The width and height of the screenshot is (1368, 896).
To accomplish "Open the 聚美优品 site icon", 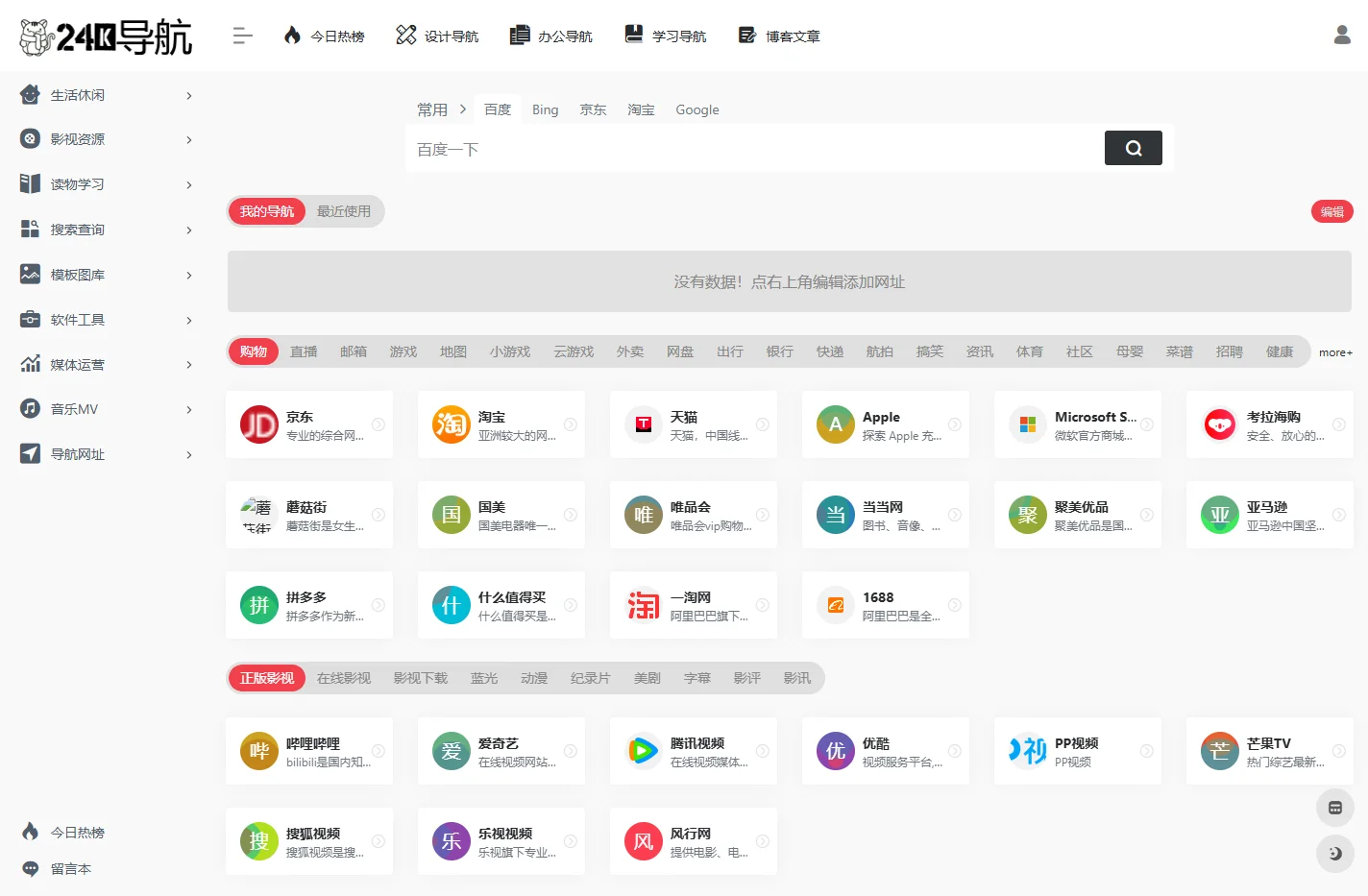I will click(x=1027, y=515).
